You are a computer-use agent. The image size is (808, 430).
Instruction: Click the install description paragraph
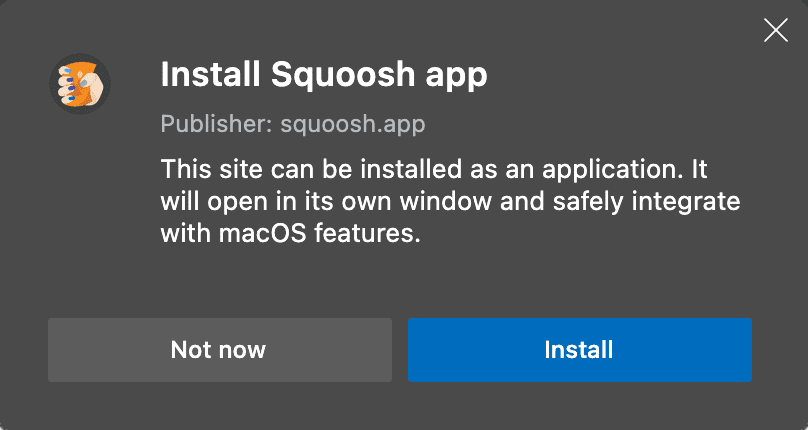450,200
